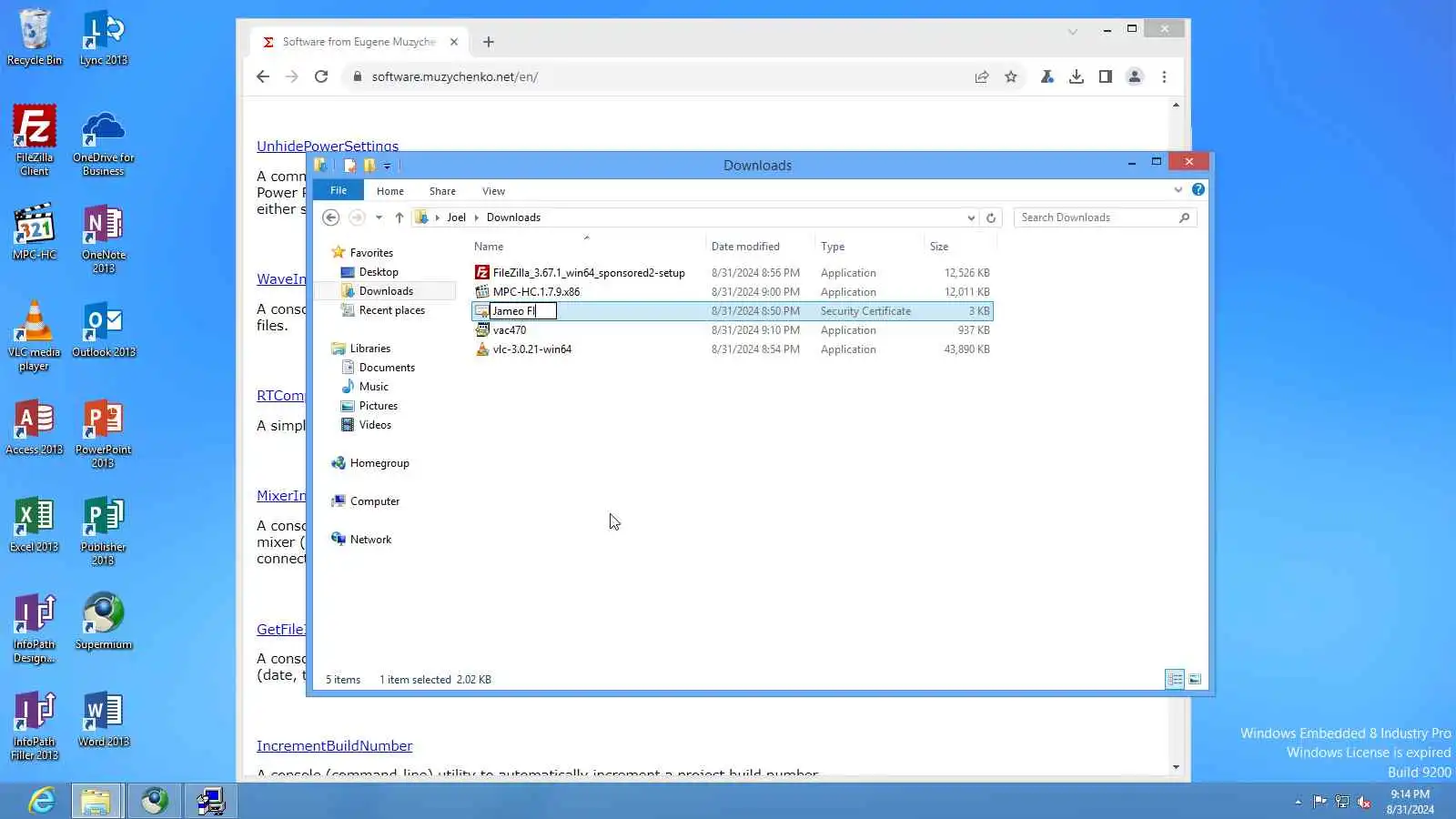Viewport: 1456px width, 819px height.
Task: Select the PowerPoint 2013 desktop icon
Action: pos(104,433)
